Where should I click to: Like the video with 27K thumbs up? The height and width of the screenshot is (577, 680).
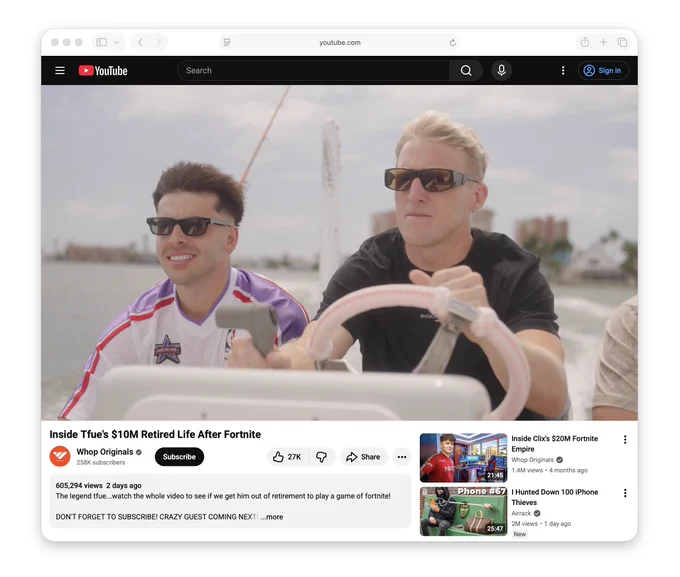(287, 456)
